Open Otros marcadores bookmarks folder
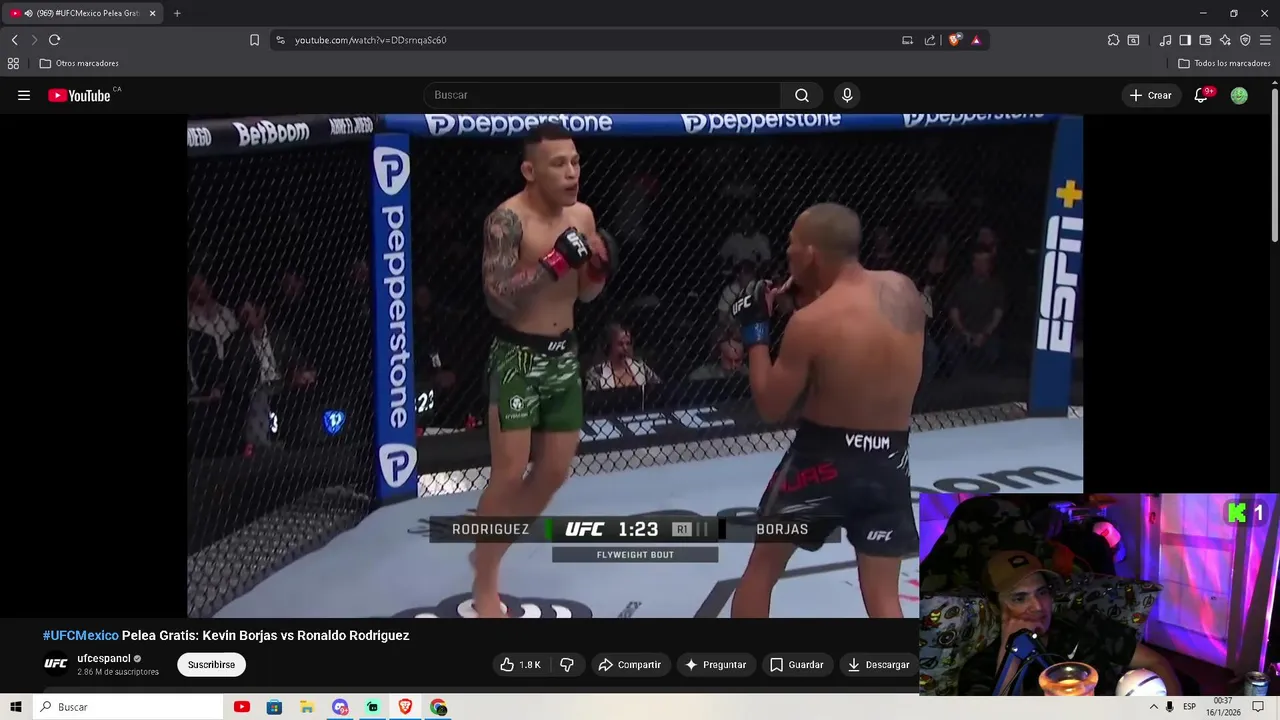The width and height of the screenshot is (1280, 720). click(79, 63)
